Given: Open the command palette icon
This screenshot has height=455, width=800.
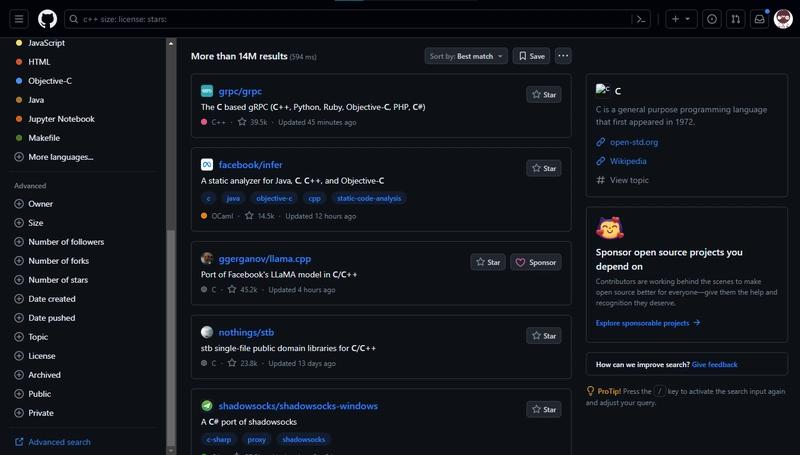Looking at the screenshot, I should coord(641,19).
